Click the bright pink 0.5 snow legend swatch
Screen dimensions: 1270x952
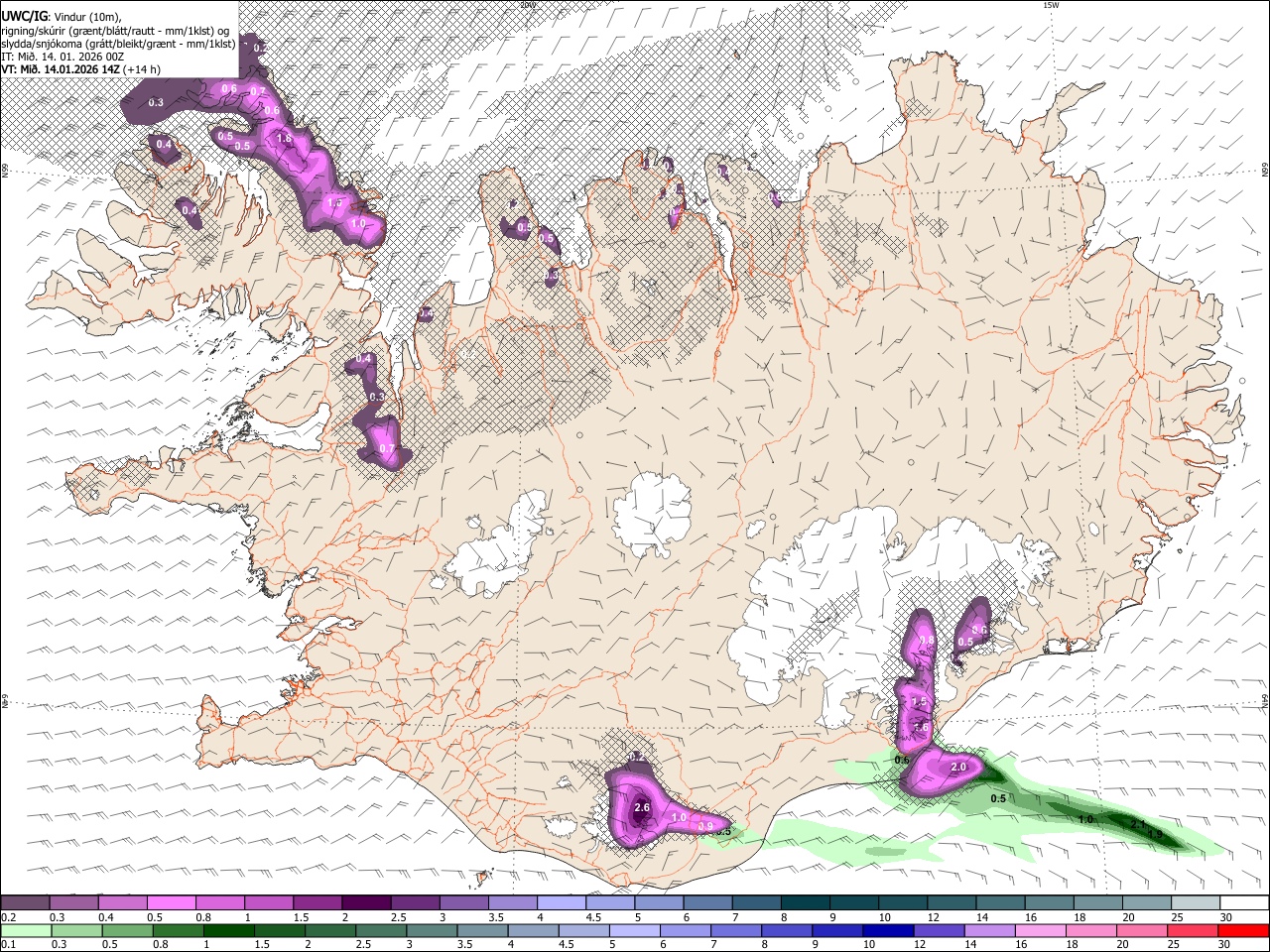[171, 902]
